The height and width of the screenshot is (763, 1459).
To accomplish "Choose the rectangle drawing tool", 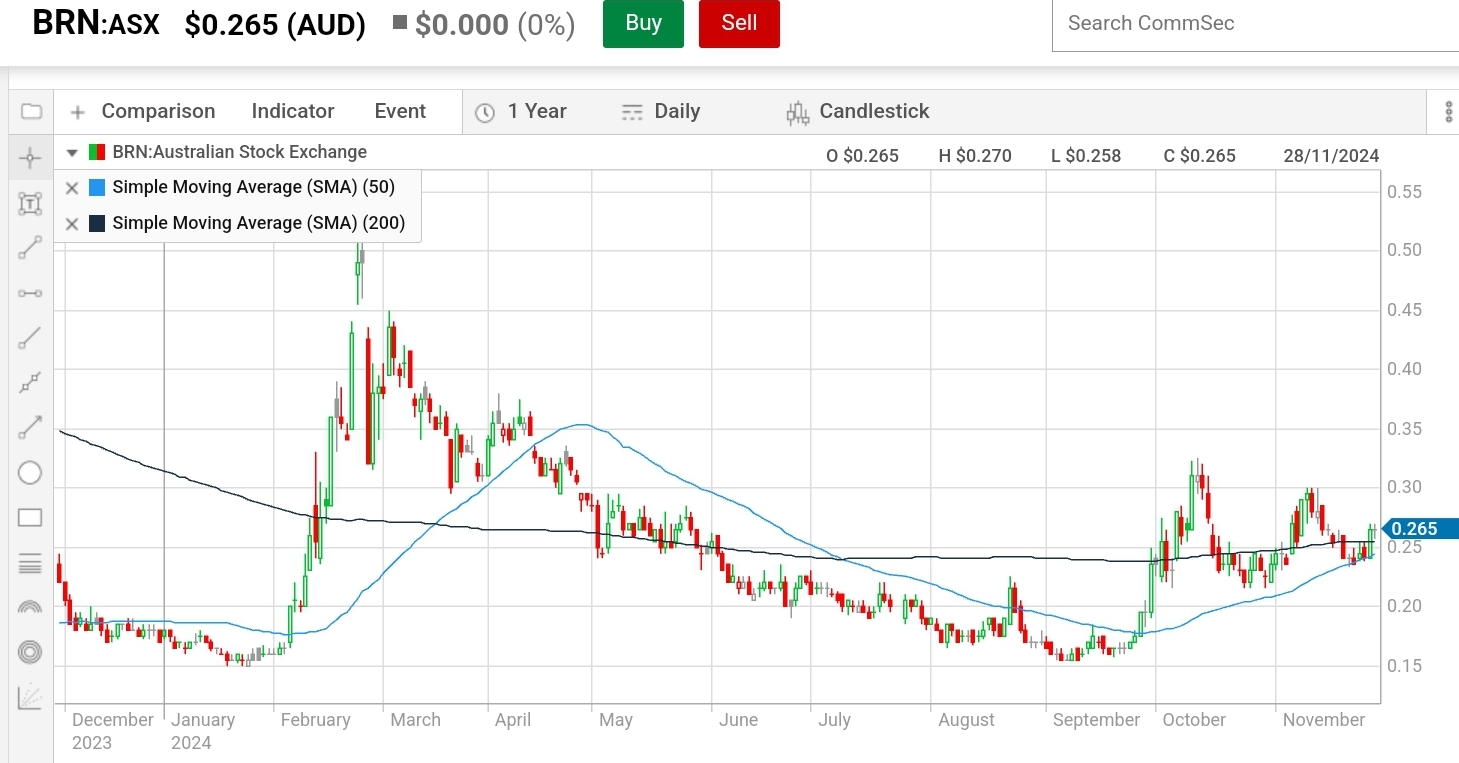I will point(30,518).
